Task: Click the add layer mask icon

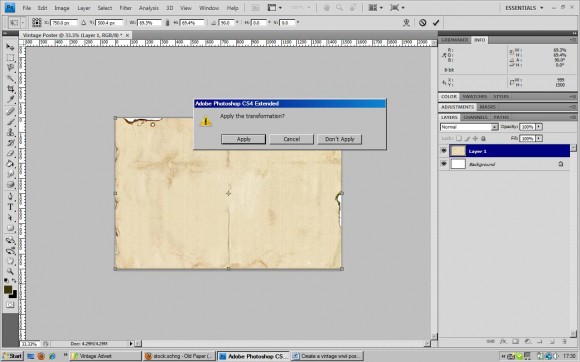Action: (x=515, y=341)
